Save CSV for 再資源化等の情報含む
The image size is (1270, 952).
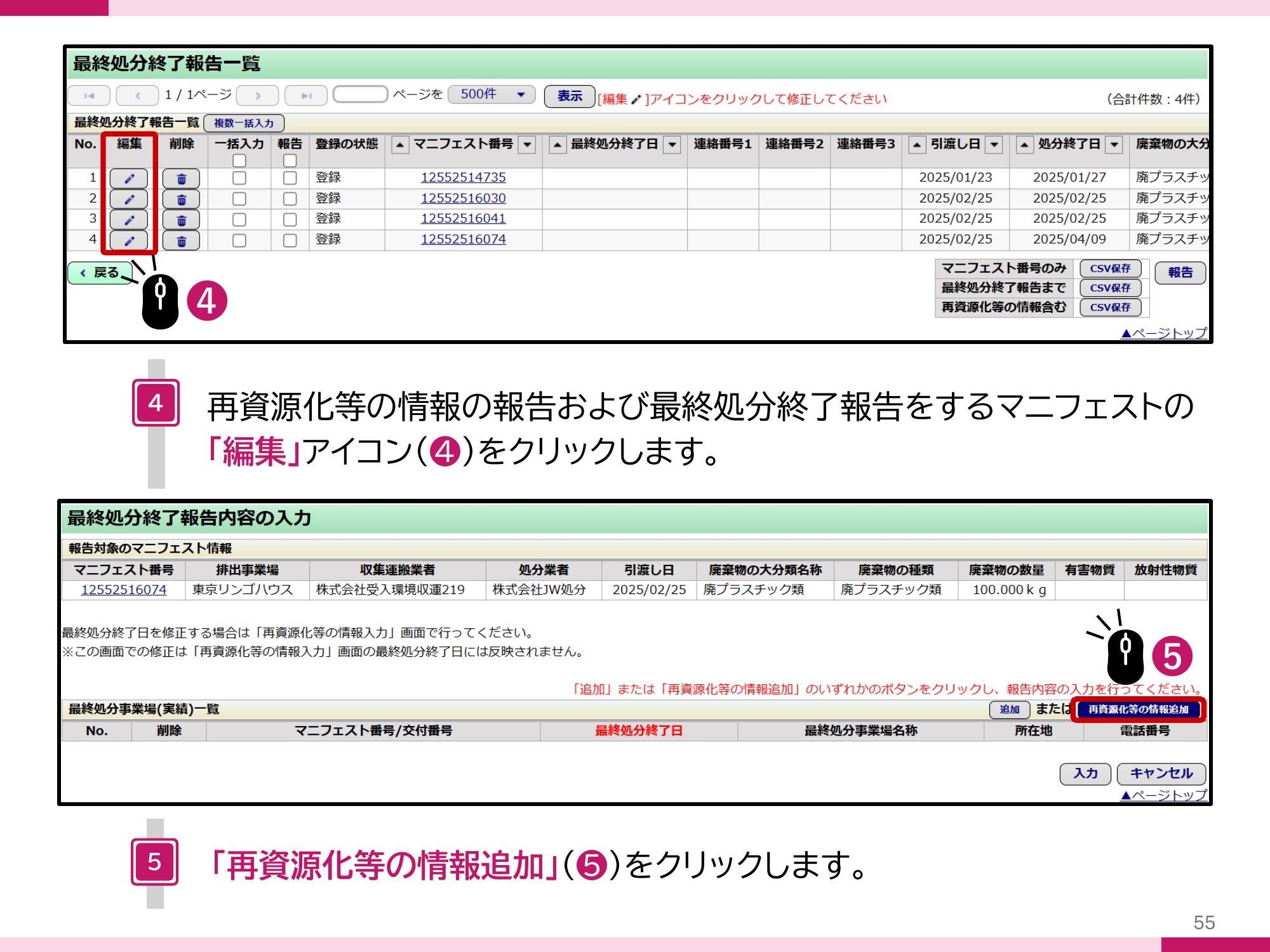[1110, 308]
